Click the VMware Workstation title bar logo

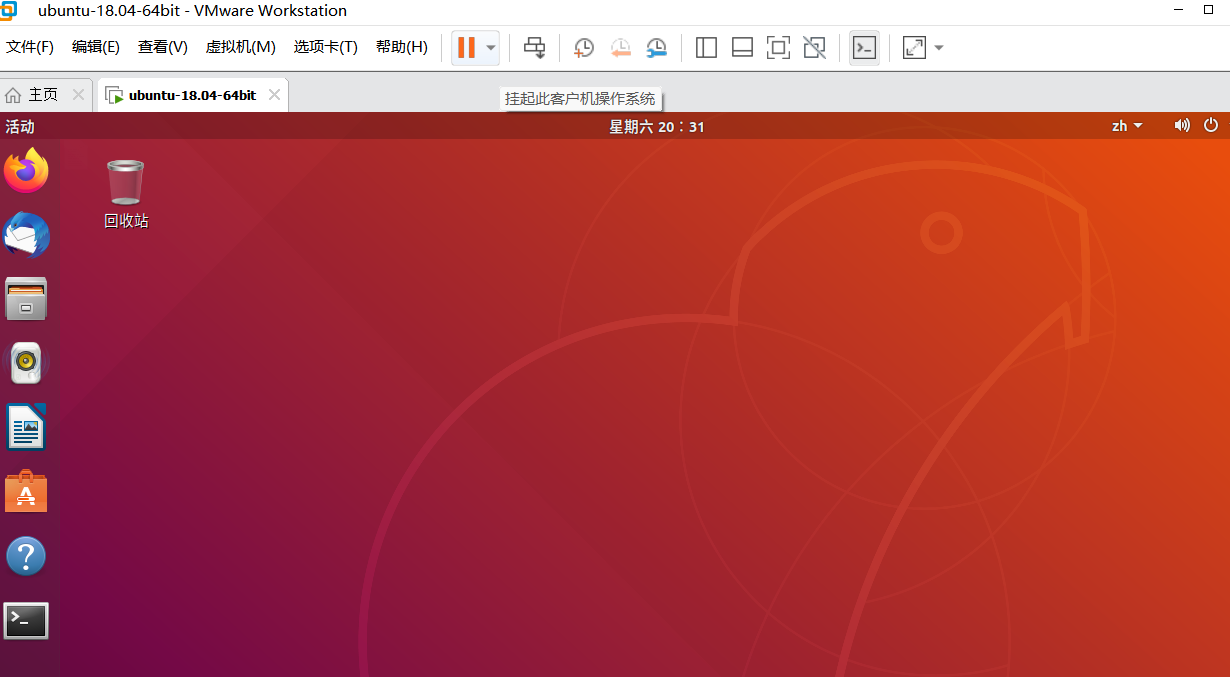pyautogui.click(x=8, y=11)
